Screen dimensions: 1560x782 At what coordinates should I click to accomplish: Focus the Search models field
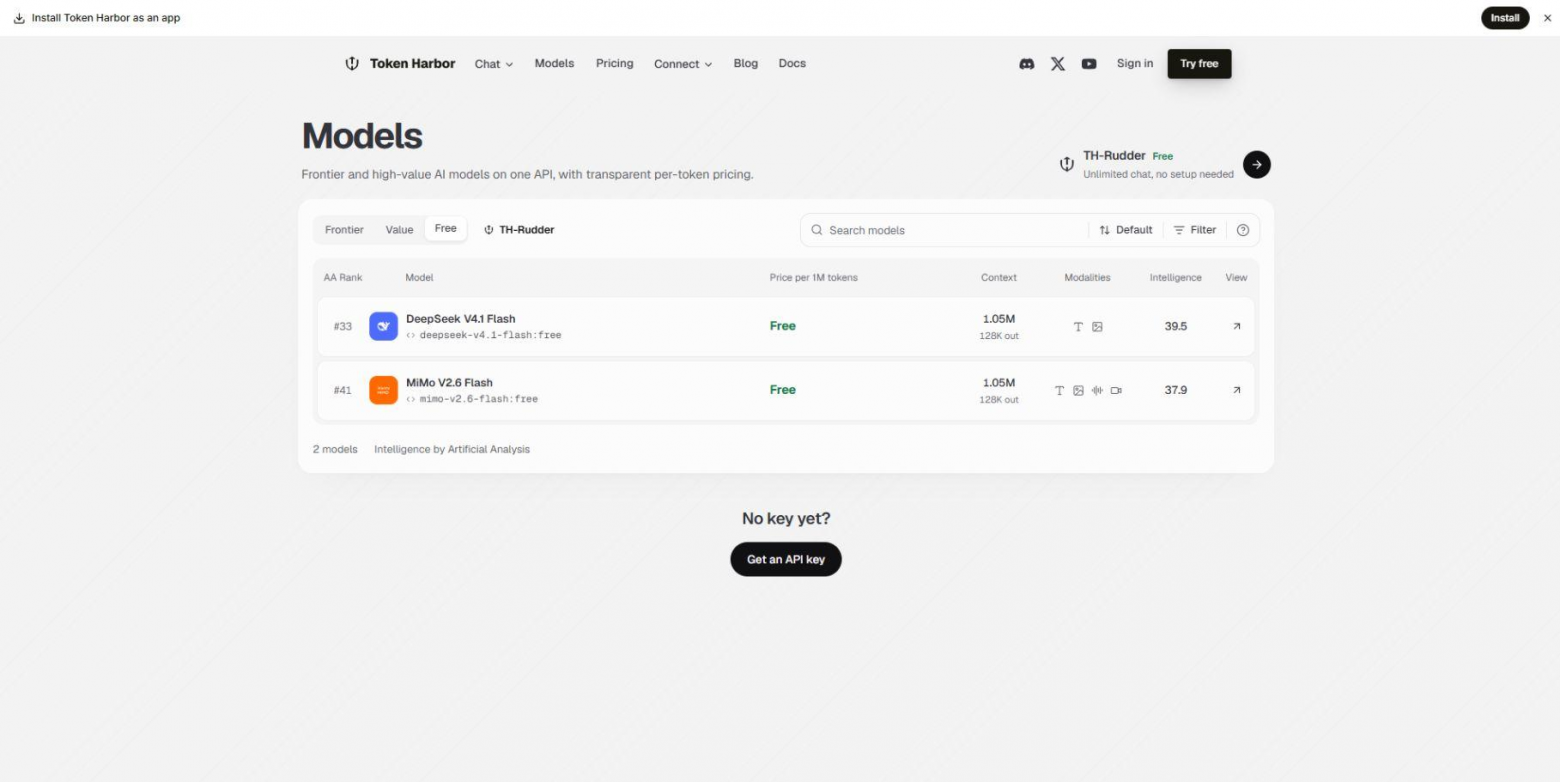tap(944, 230)
